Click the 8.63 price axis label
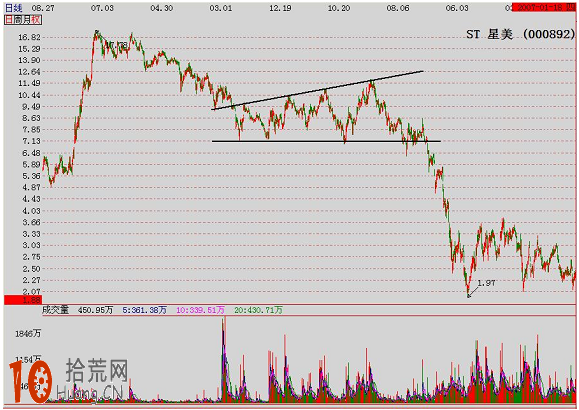The height and width of the screenshot is (410, 579). pyautogui.click(x=31, y=118)
